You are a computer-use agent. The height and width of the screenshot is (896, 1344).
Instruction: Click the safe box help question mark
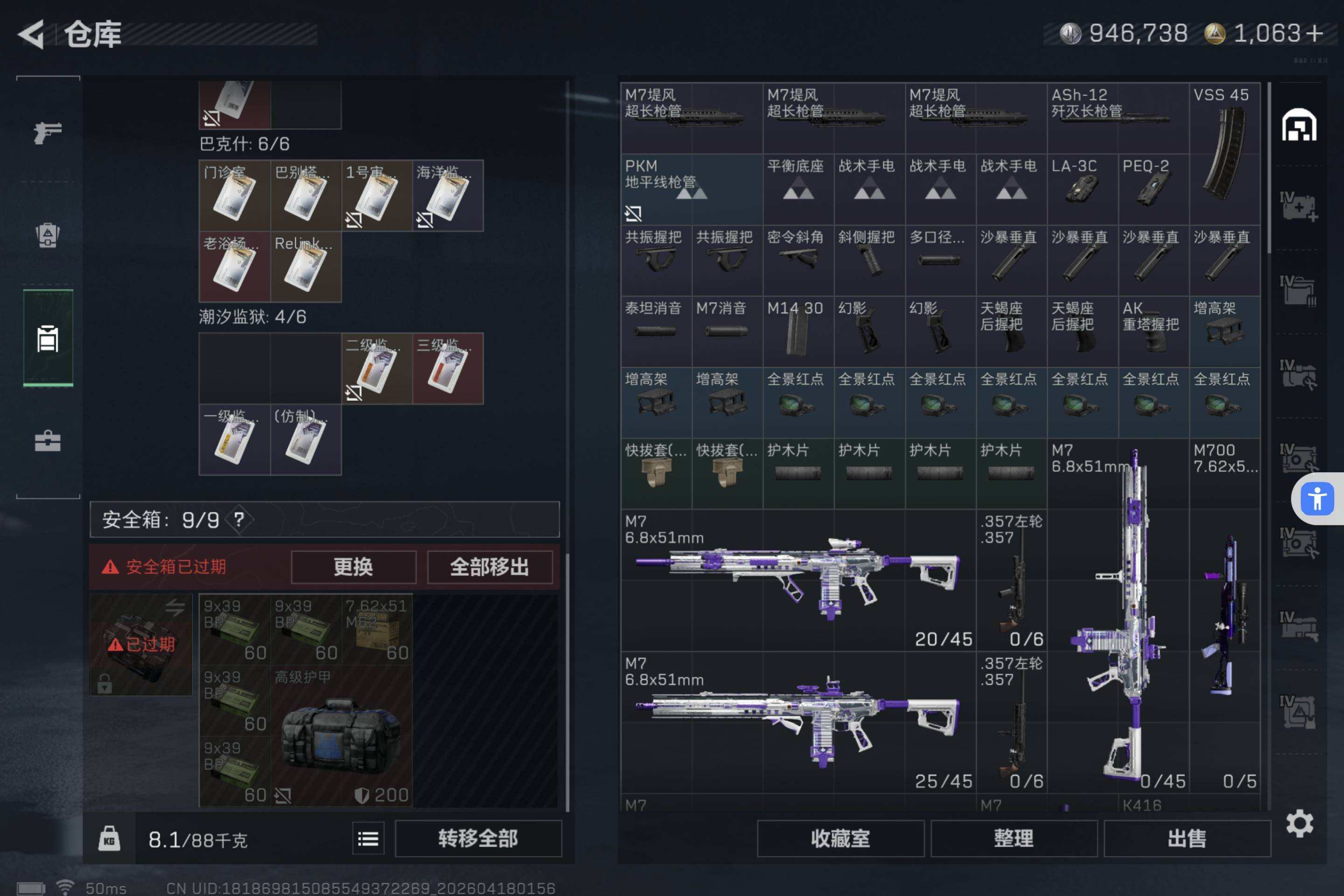[x=239, y=519]
